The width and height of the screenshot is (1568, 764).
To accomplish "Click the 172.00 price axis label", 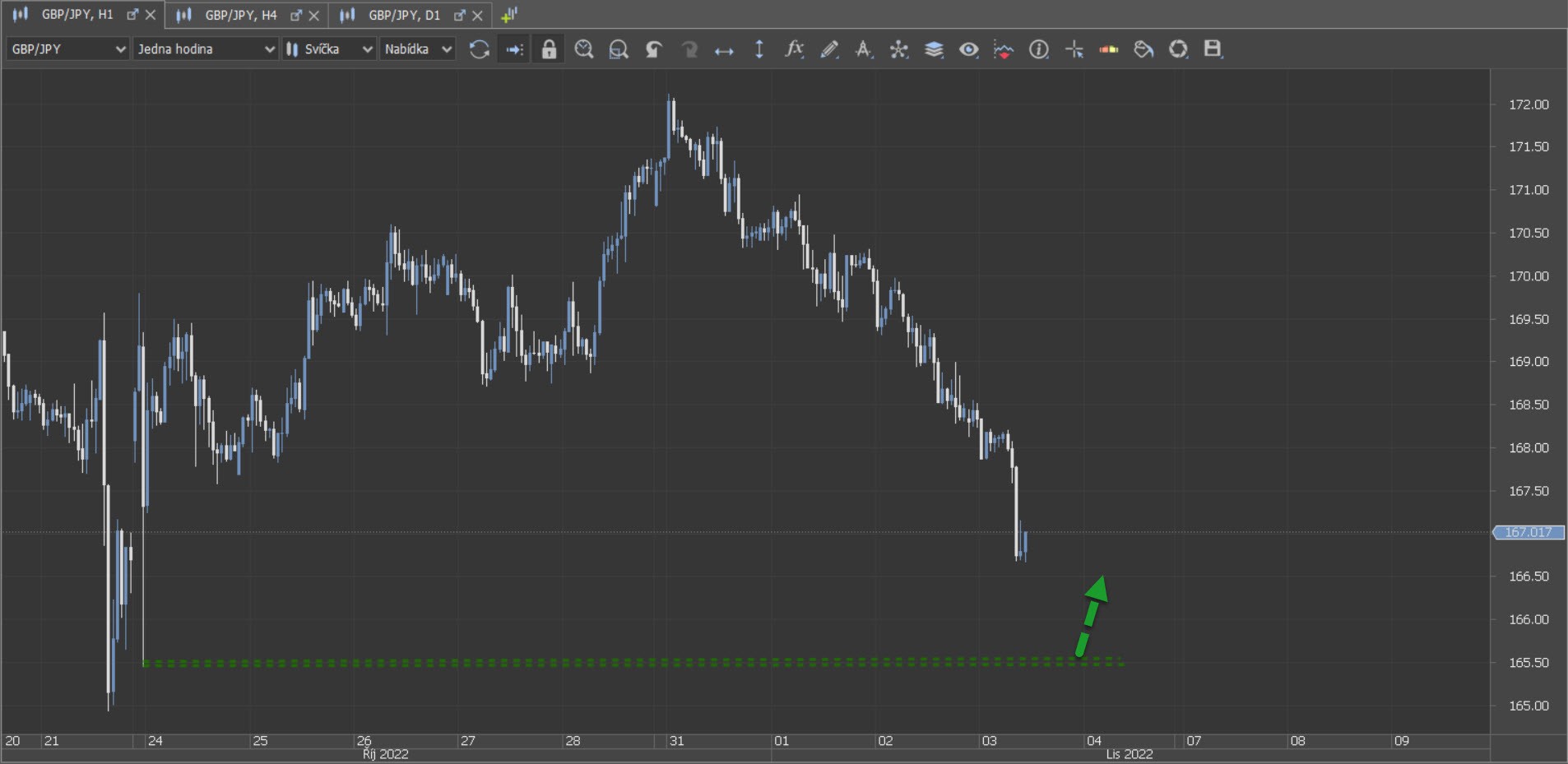I will coord(1529,104).
